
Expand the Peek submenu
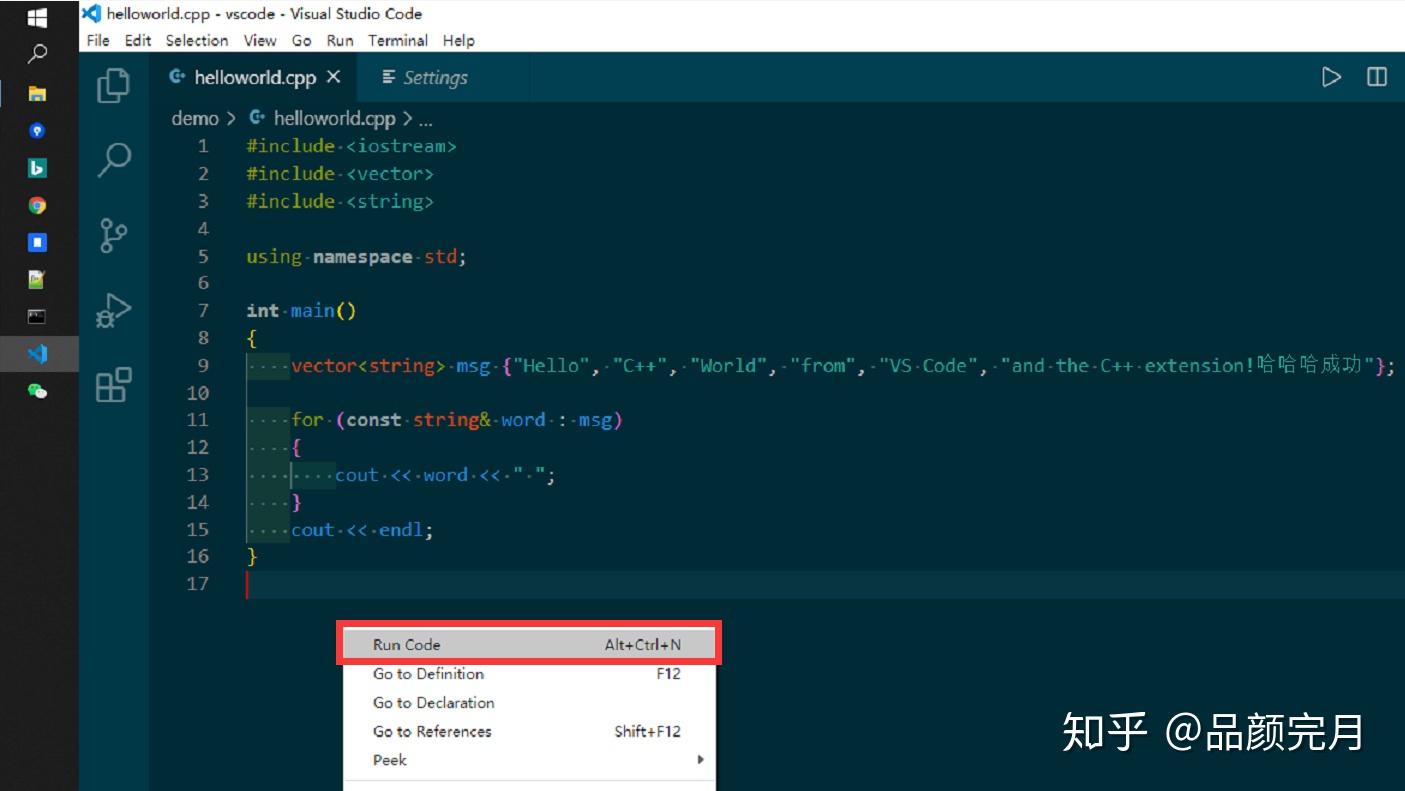[x=529, y=760]
